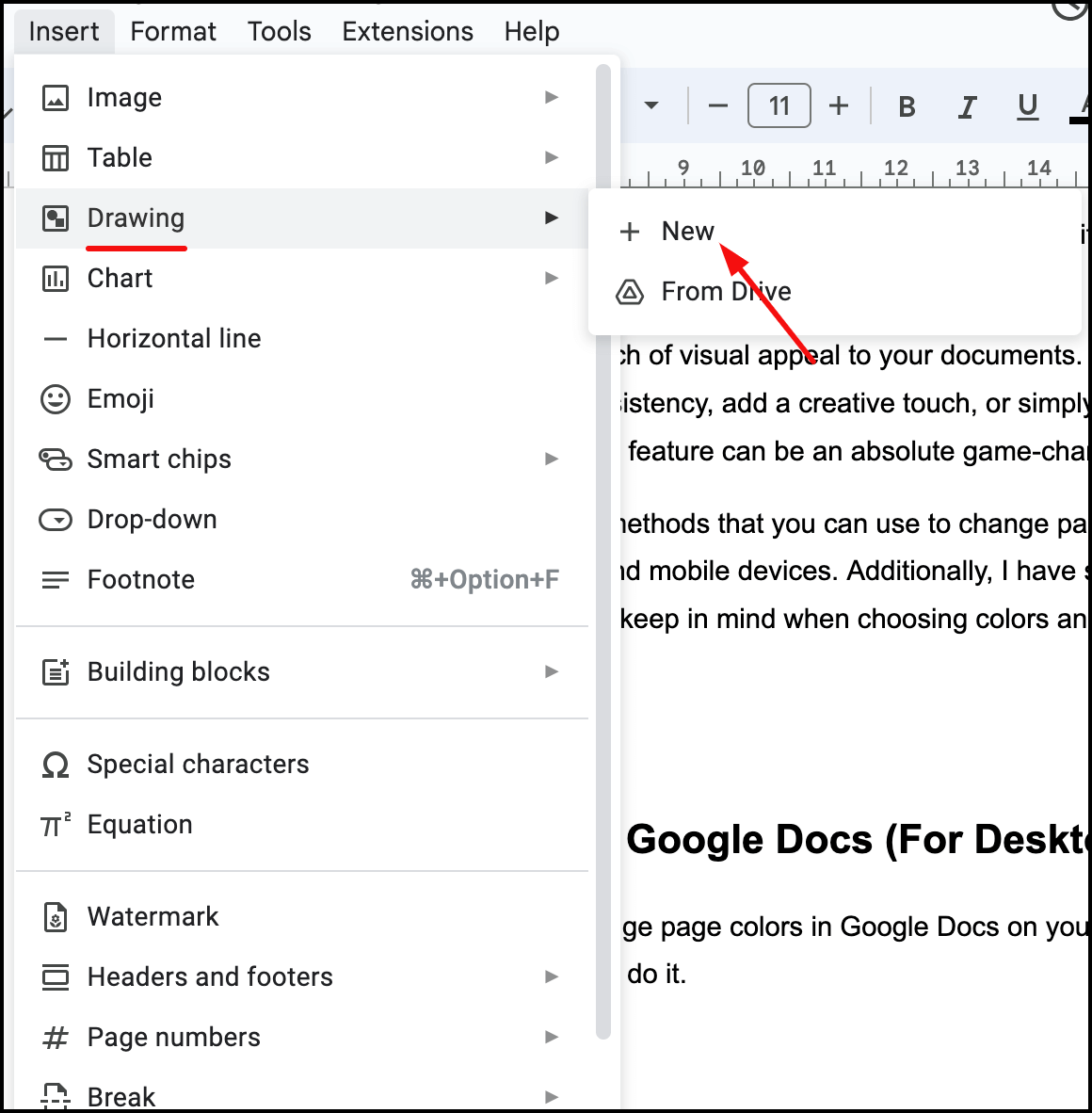Viewport: 1092px width, 1113px height.
Task: Expand the Building blocks submenu arrow
Action: coord(552,671)
